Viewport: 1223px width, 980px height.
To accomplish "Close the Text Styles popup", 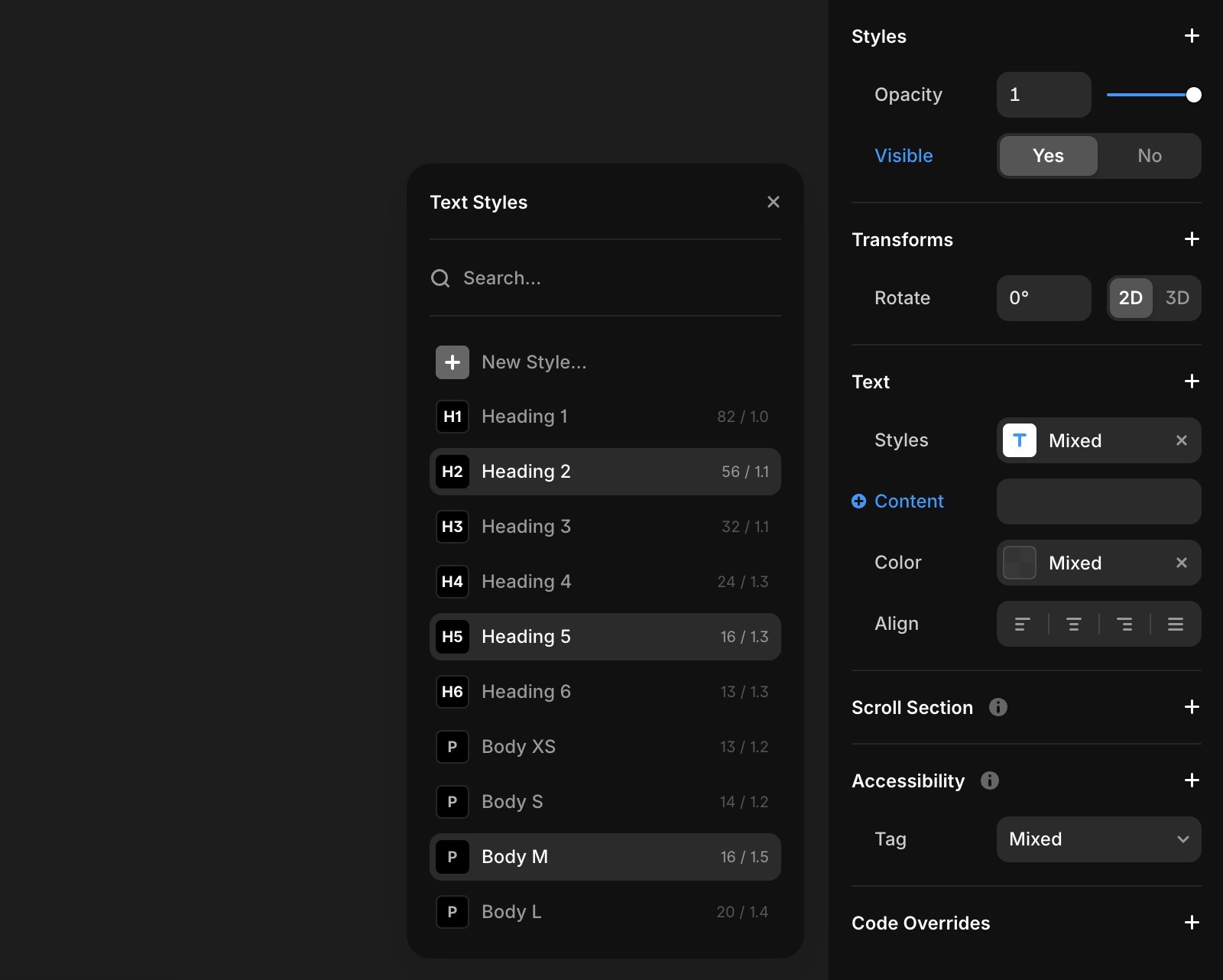I will coord(774,202).
